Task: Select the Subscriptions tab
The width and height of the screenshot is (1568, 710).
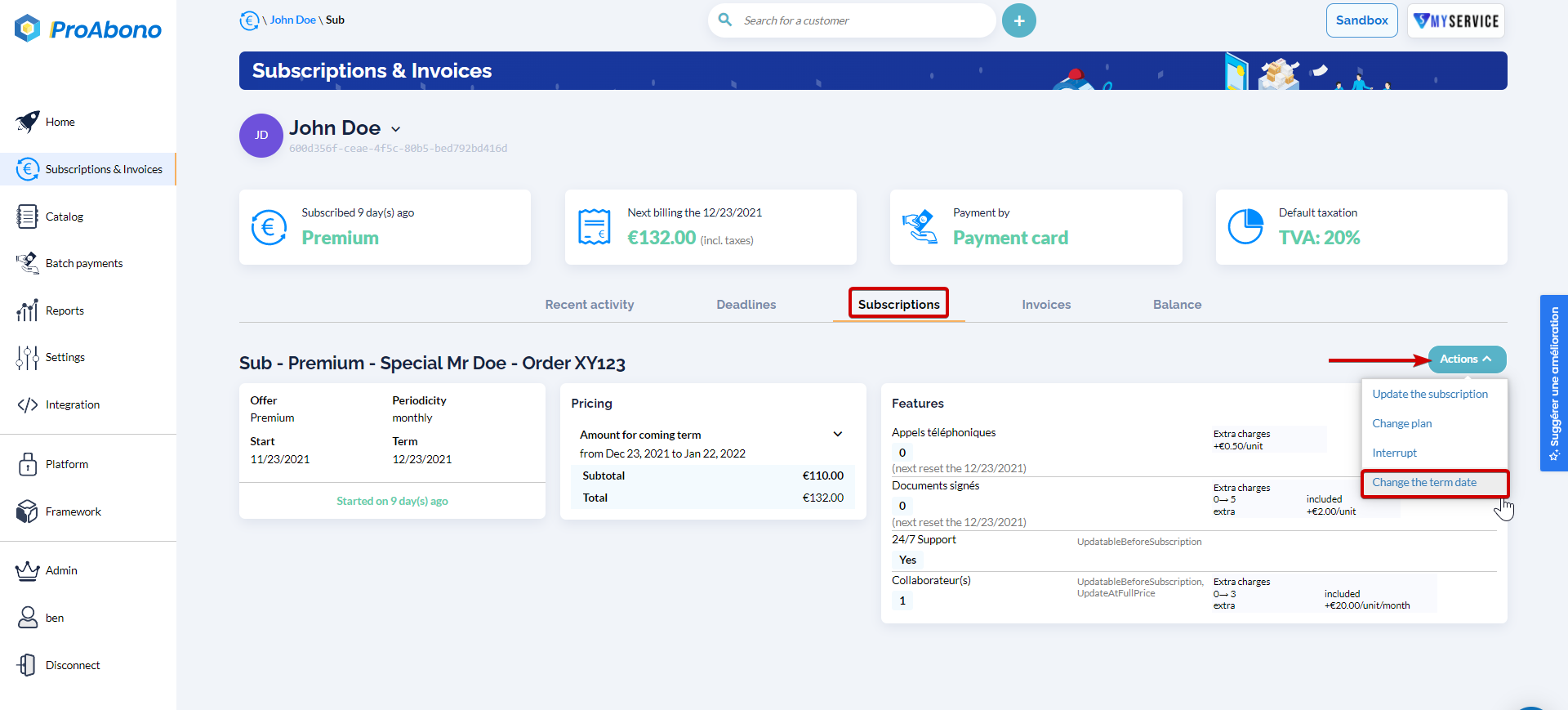Action: click(x=898, y=305)
